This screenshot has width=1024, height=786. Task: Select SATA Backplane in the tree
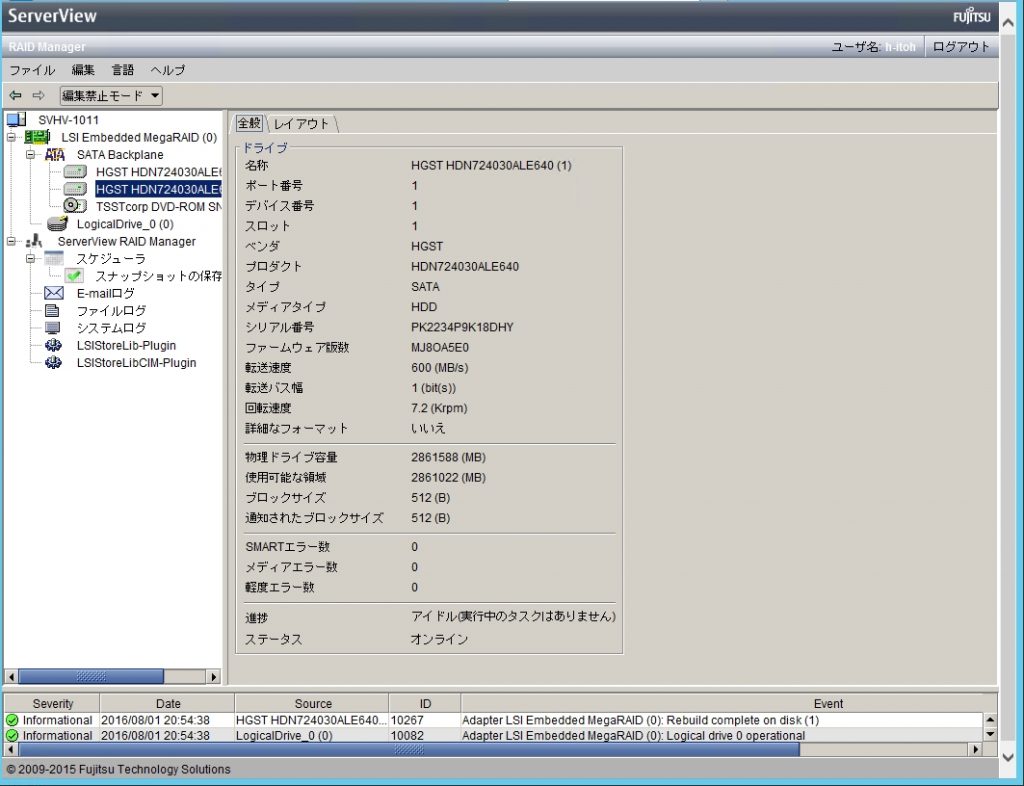[x=120, y=155]
